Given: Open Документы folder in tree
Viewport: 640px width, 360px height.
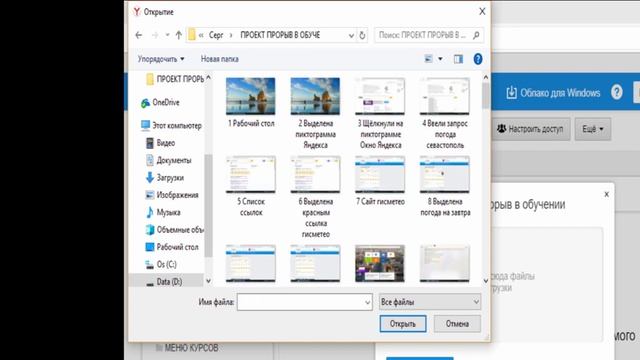Looking at the screenshot, I should 169,160.
